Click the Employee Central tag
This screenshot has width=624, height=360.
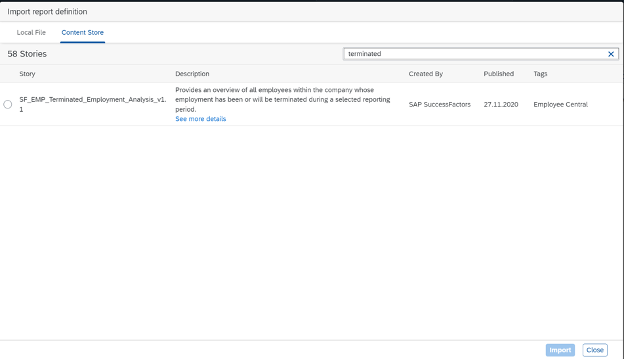pos(561,105)
